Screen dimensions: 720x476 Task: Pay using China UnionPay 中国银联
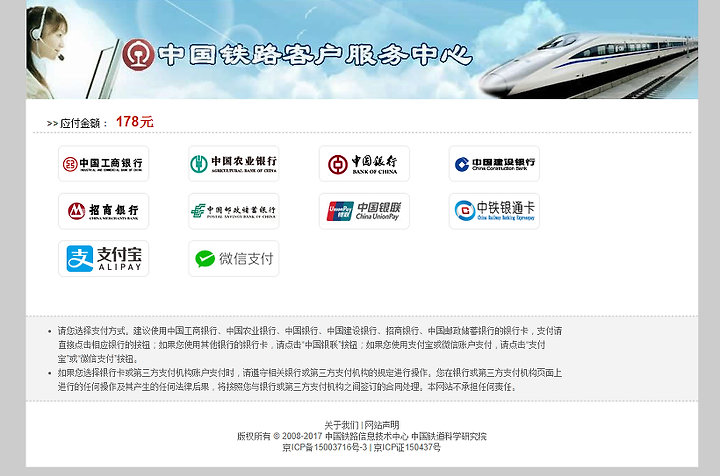[364, 211]
